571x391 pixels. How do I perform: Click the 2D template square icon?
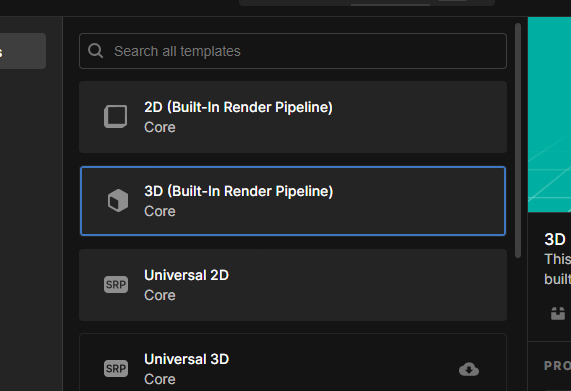tap(115, 116)
